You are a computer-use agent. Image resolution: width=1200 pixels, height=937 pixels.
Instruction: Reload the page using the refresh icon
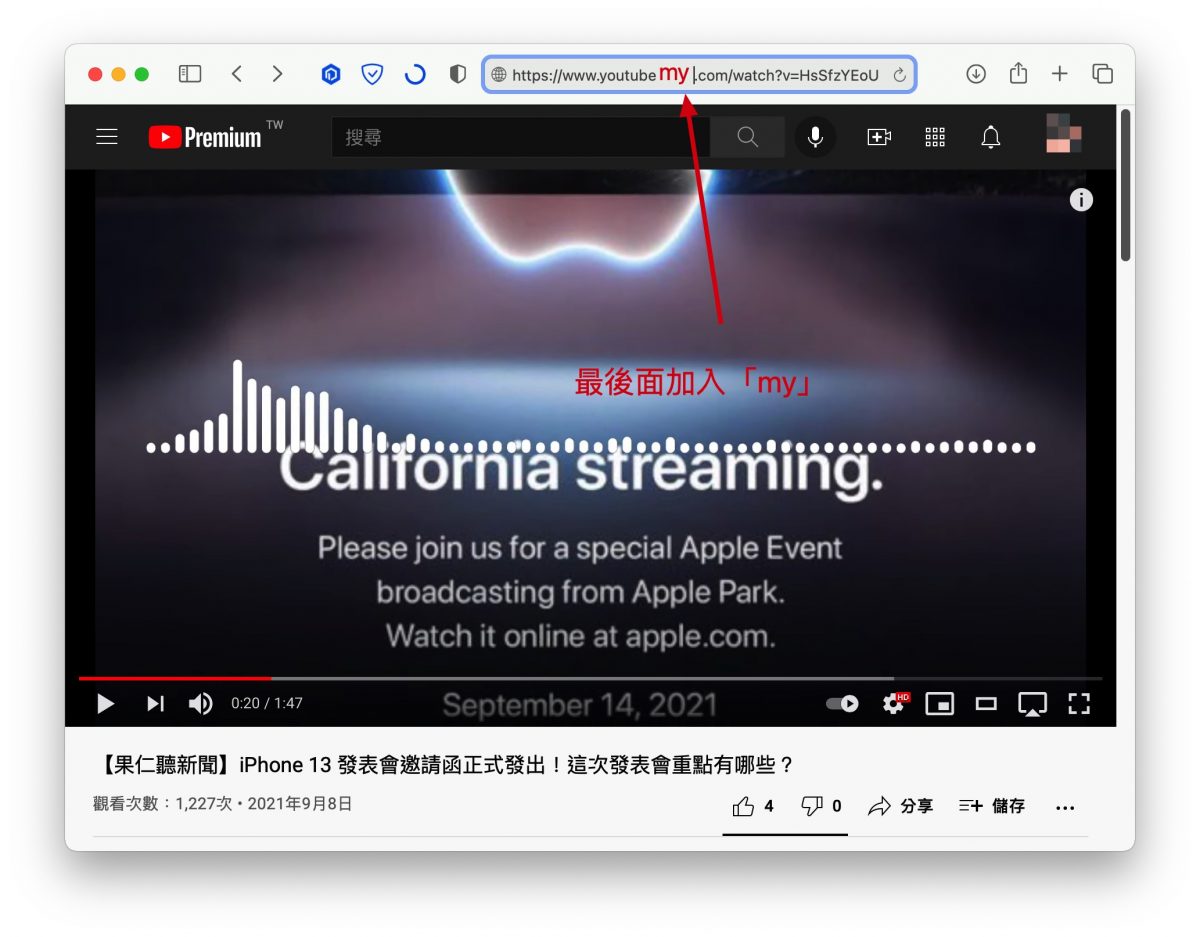899,75
